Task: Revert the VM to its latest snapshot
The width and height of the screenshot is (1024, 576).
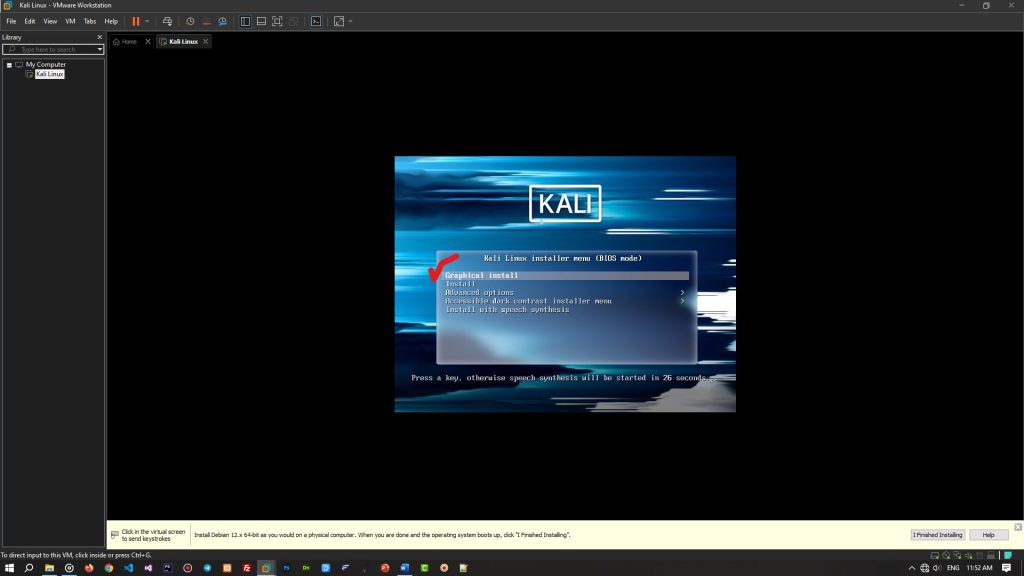Action: click(206, 21)
